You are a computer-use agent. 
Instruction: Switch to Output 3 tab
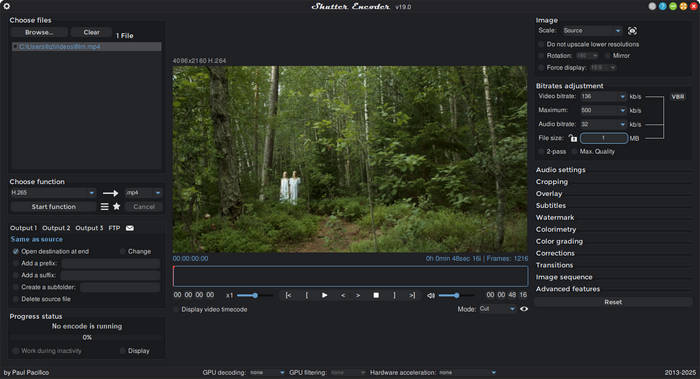(89, 228)
